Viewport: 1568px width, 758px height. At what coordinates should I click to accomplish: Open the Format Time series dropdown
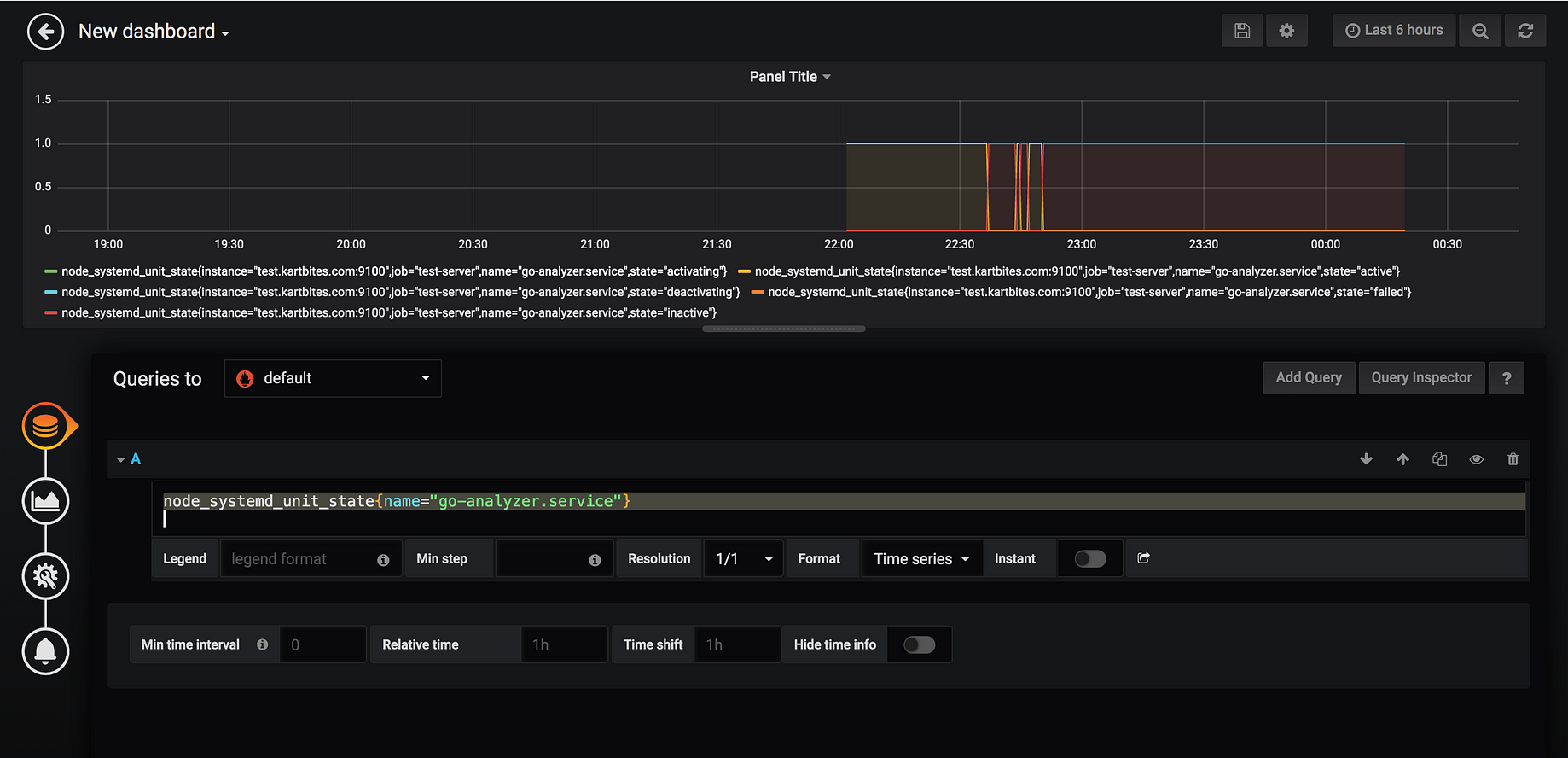[921, 559]
